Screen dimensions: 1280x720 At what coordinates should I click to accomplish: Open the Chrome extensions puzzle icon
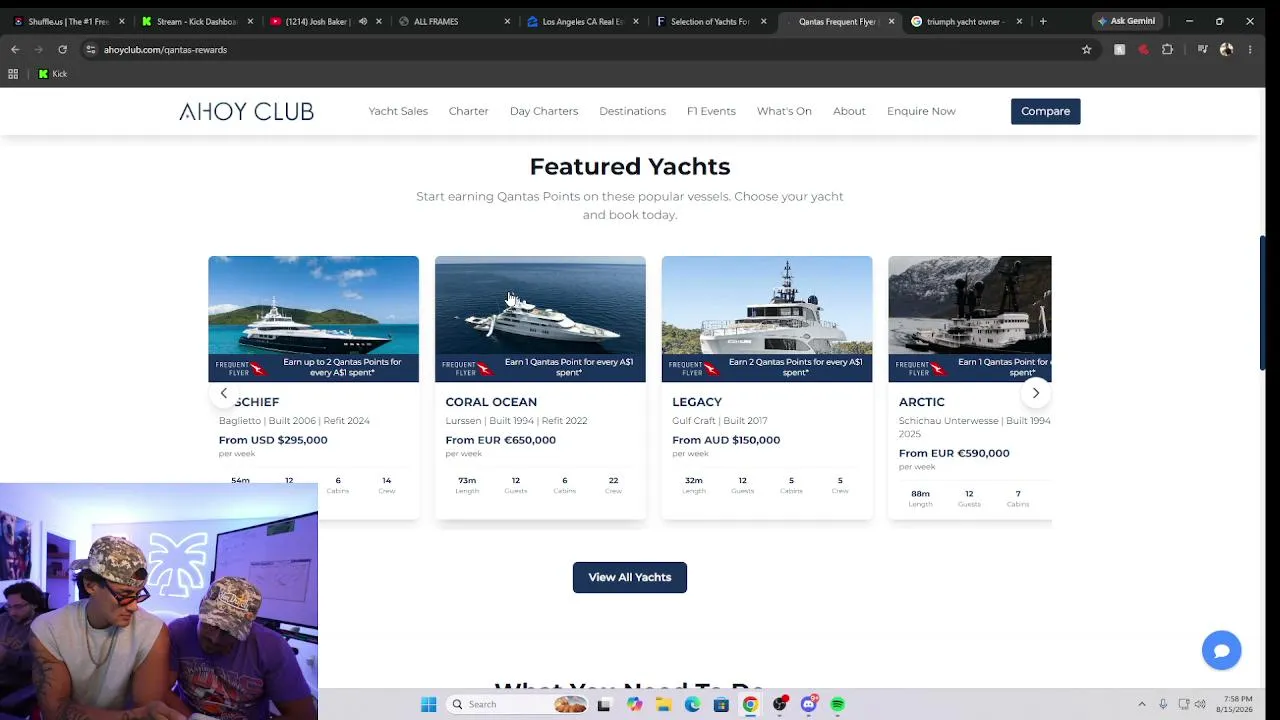click(x=1167, y=49)
